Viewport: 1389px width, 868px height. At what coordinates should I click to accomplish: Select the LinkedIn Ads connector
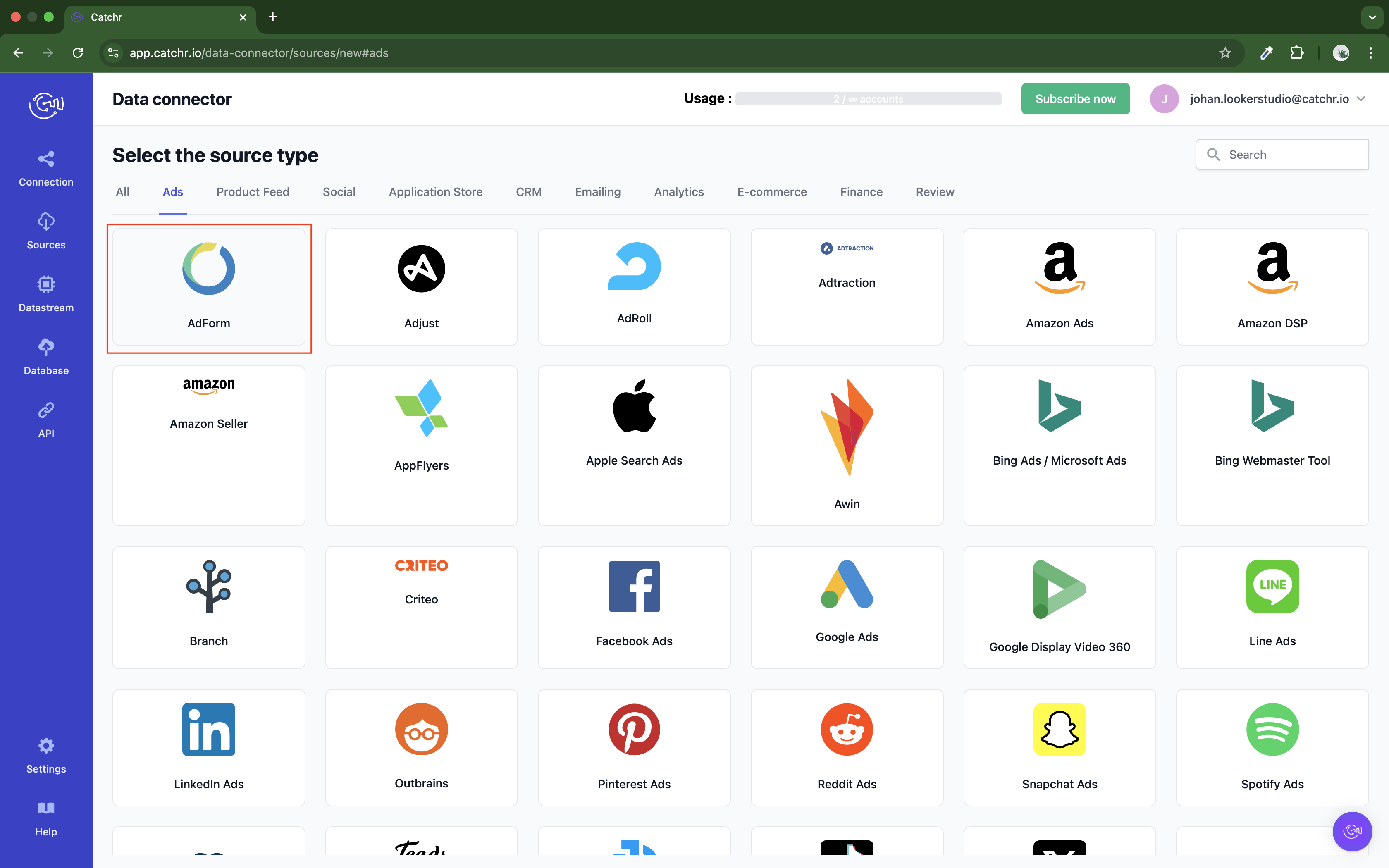pyautogui.click(x=209, y=747)
